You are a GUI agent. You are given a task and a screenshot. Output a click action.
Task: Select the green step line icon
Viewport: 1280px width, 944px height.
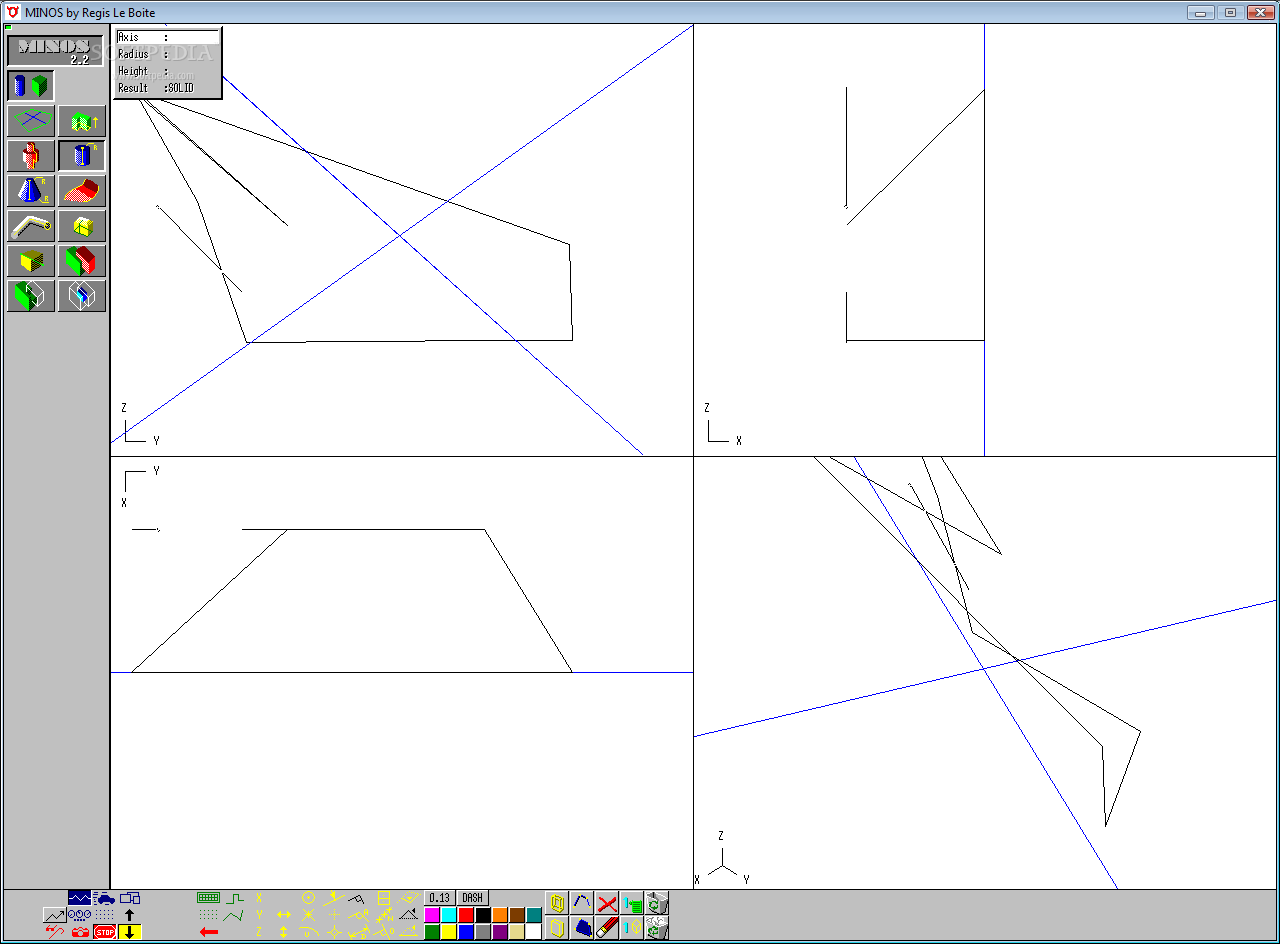pyautogui.click(x=234, y=898)
